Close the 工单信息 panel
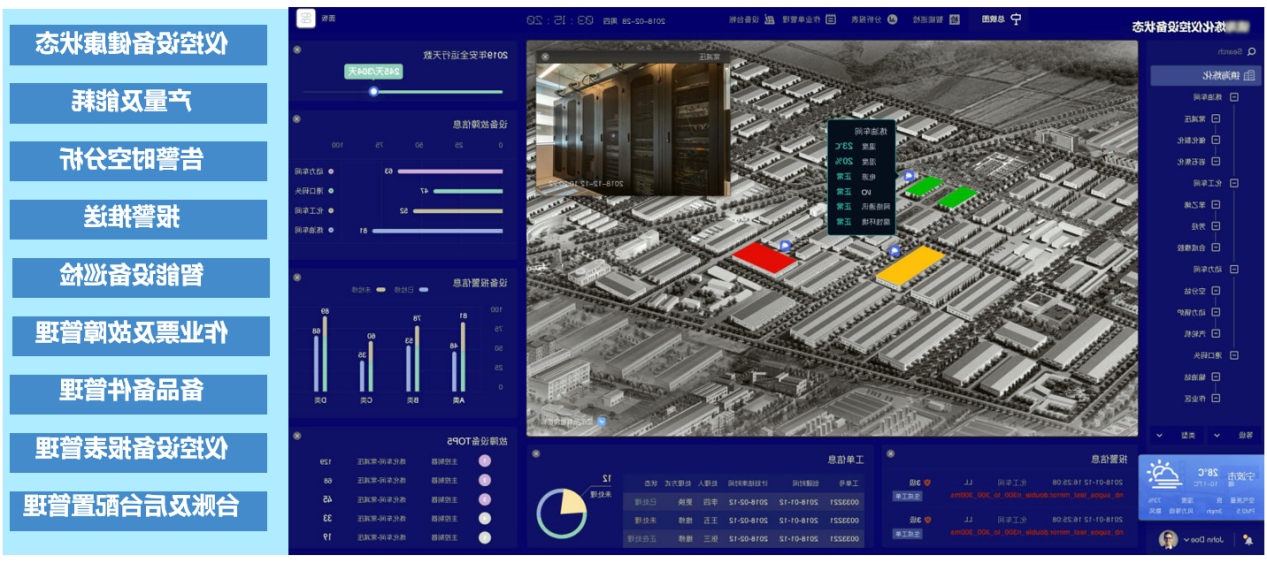 tap(535, 454)
